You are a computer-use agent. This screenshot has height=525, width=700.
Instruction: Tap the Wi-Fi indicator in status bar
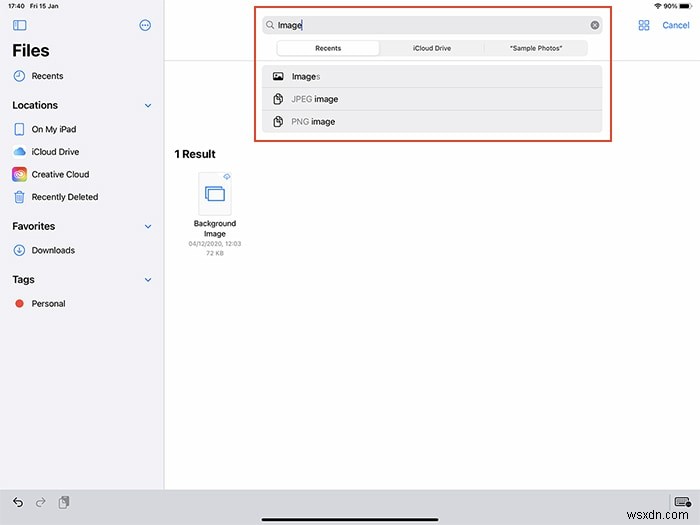[x=658, y=6]
